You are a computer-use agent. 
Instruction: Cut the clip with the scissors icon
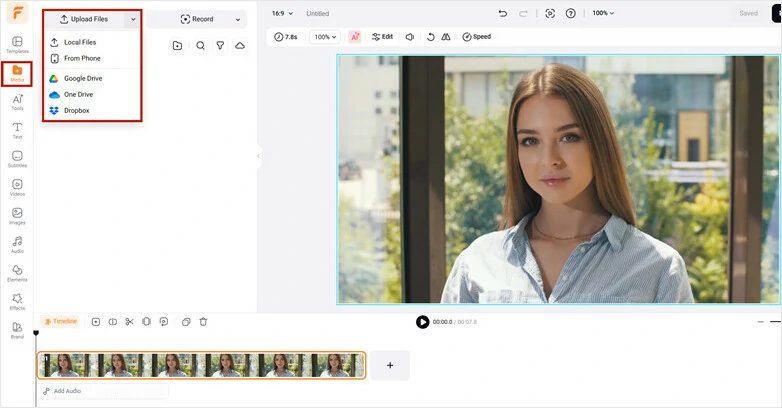tap(130, 322)
